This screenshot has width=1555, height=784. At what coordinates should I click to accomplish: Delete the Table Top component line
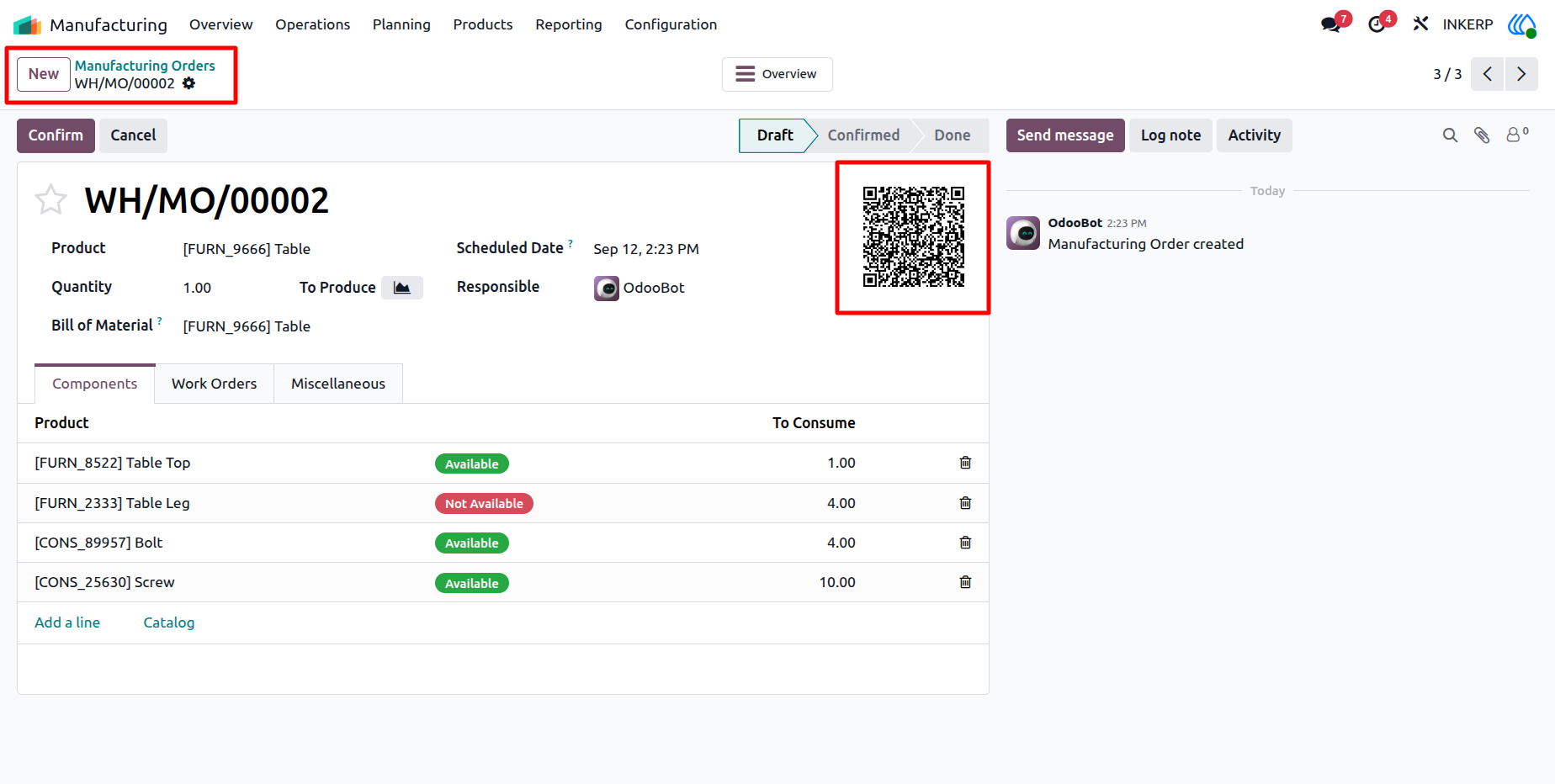(965, 463)
